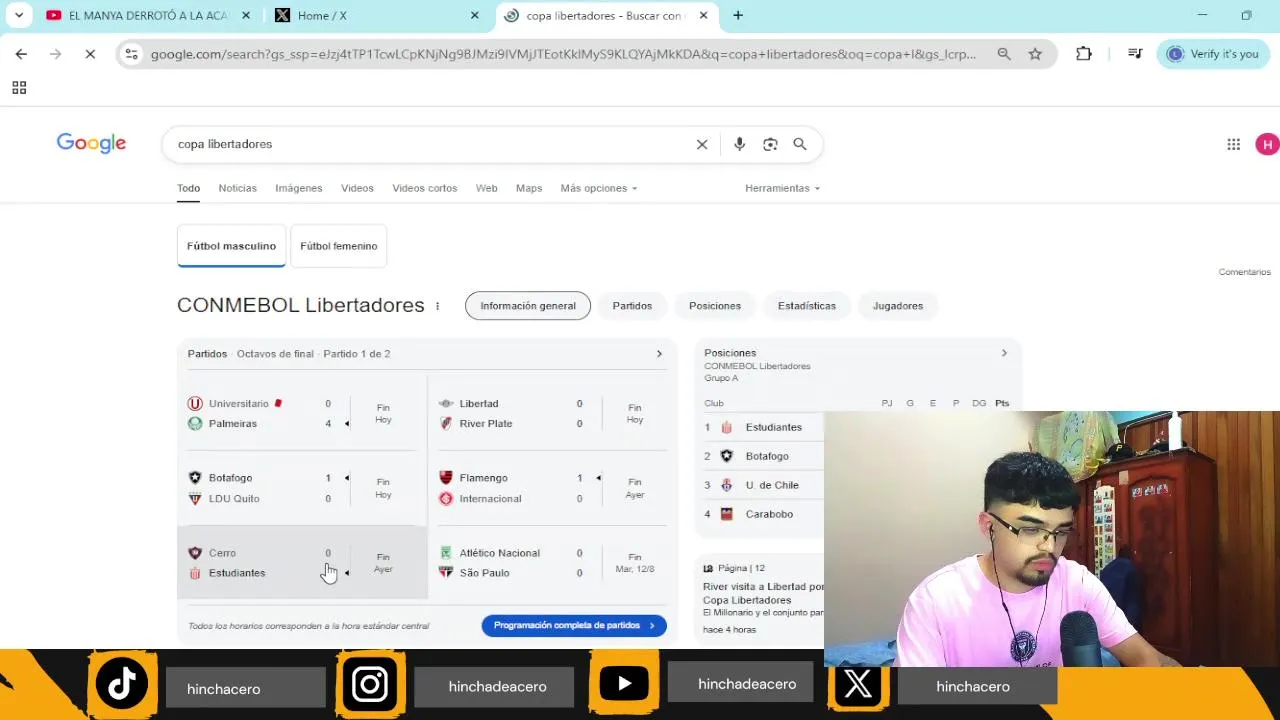This screenshot has width=1280, height=720.
Task: Open the Cerro vs Estudiantes match
Action: point(302,563)
